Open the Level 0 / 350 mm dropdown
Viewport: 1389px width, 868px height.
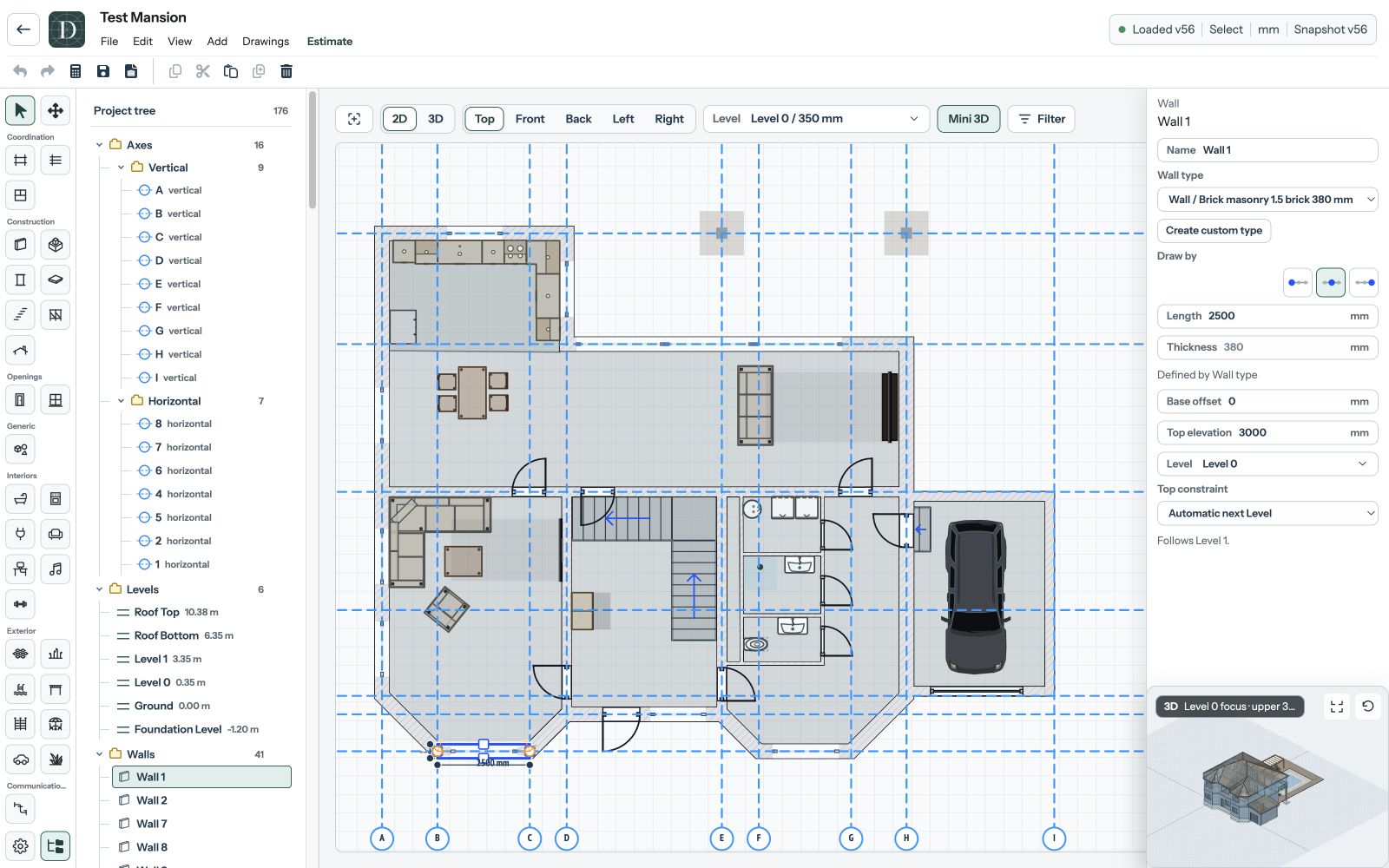pyautogui.click(x=815, y=119)
